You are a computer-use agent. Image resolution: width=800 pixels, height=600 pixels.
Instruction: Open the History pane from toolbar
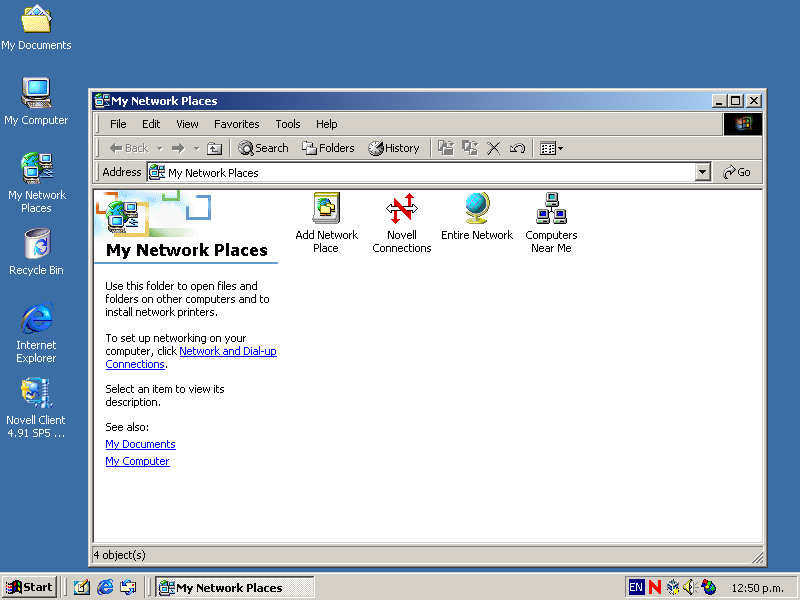point(393,148)
